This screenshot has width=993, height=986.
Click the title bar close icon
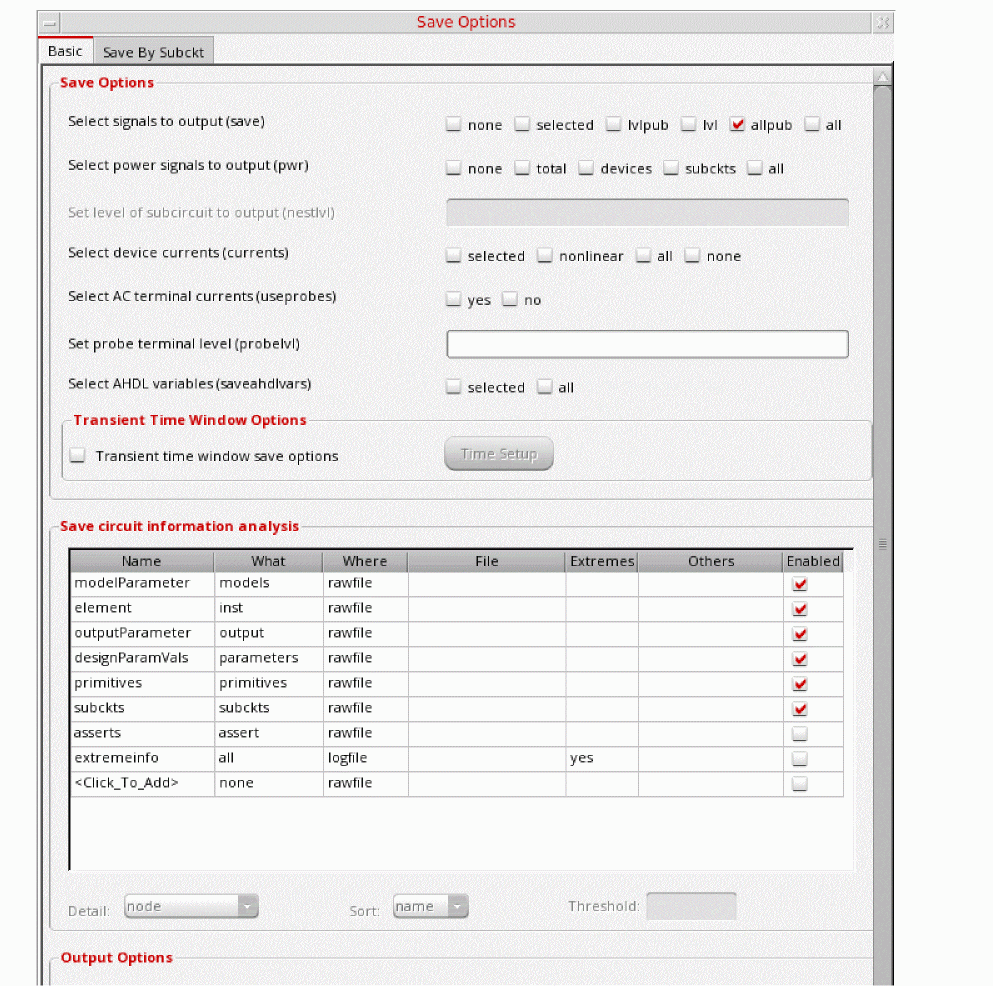pos(882,22)
